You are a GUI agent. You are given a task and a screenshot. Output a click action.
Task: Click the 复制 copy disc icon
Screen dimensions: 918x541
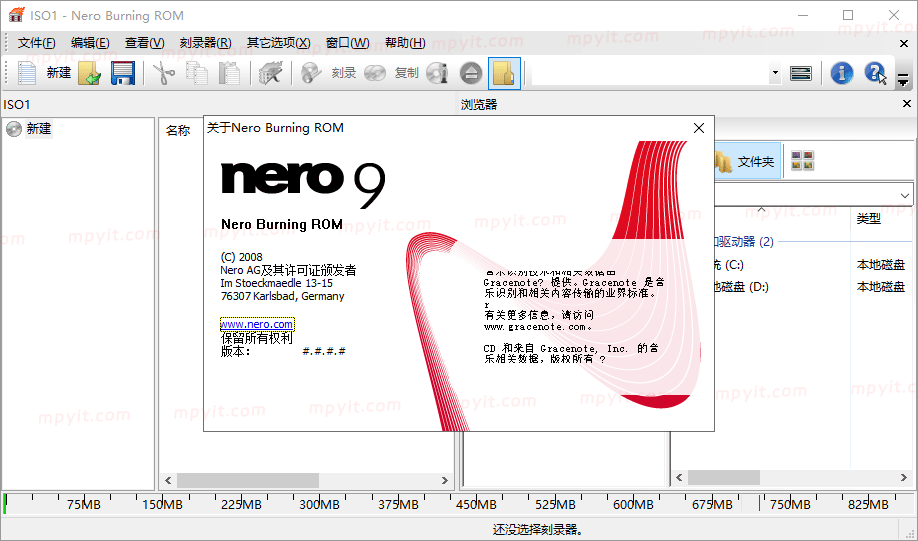point(375,73)
